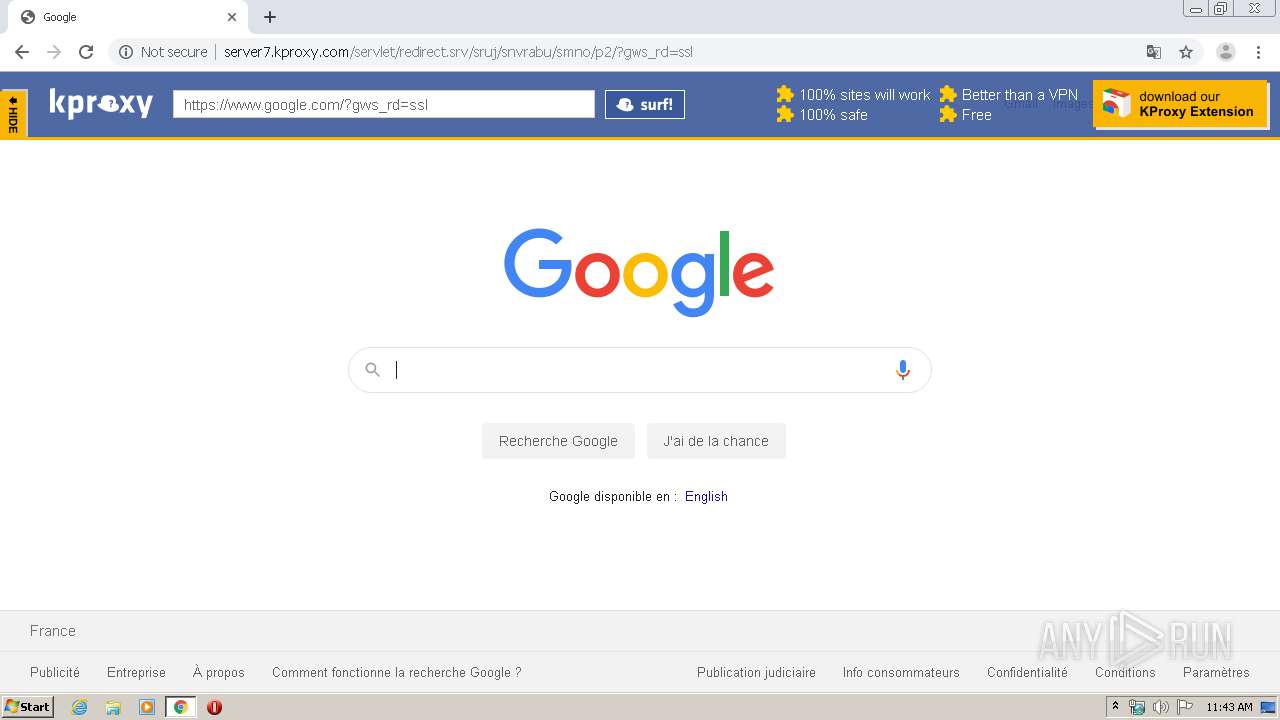Click the Google logo

click(639, 272)
